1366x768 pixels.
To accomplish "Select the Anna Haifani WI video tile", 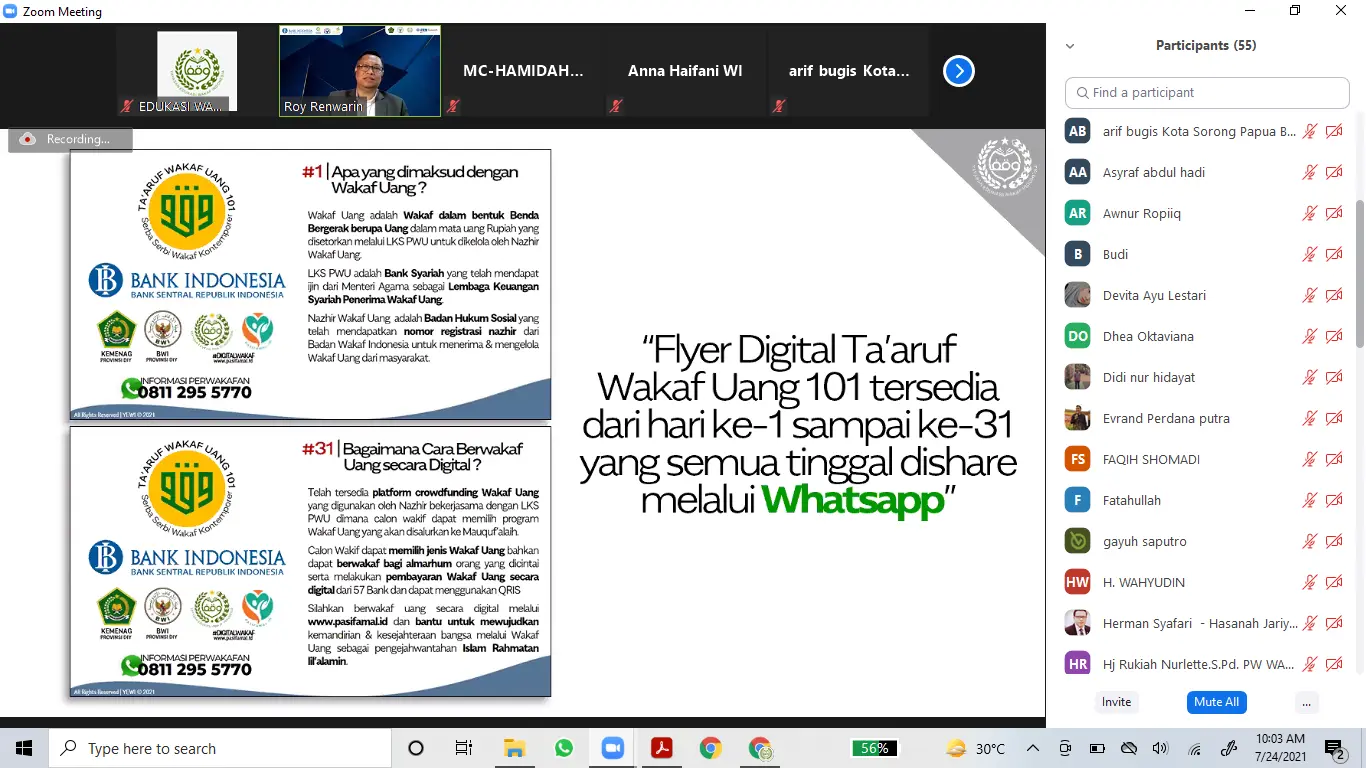I will tap(685, 71).
